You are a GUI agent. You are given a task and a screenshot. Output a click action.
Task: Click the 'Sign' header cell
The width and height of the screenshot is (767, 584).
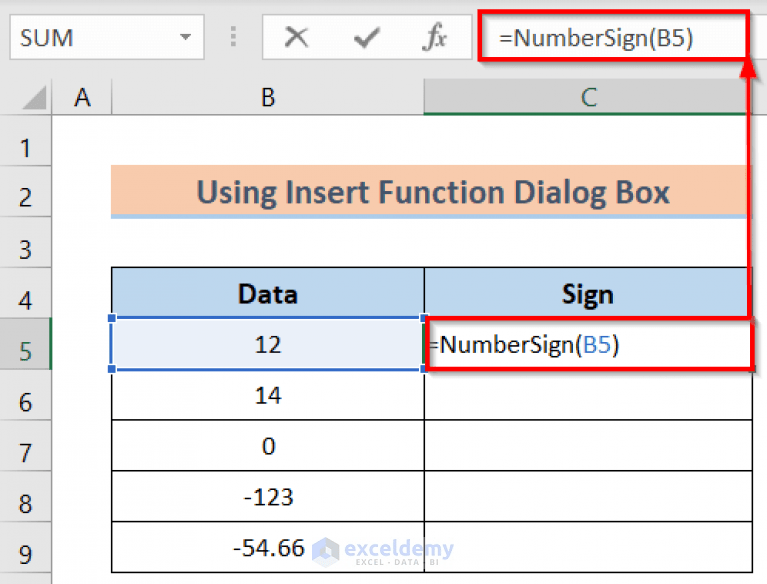(588, 293)
